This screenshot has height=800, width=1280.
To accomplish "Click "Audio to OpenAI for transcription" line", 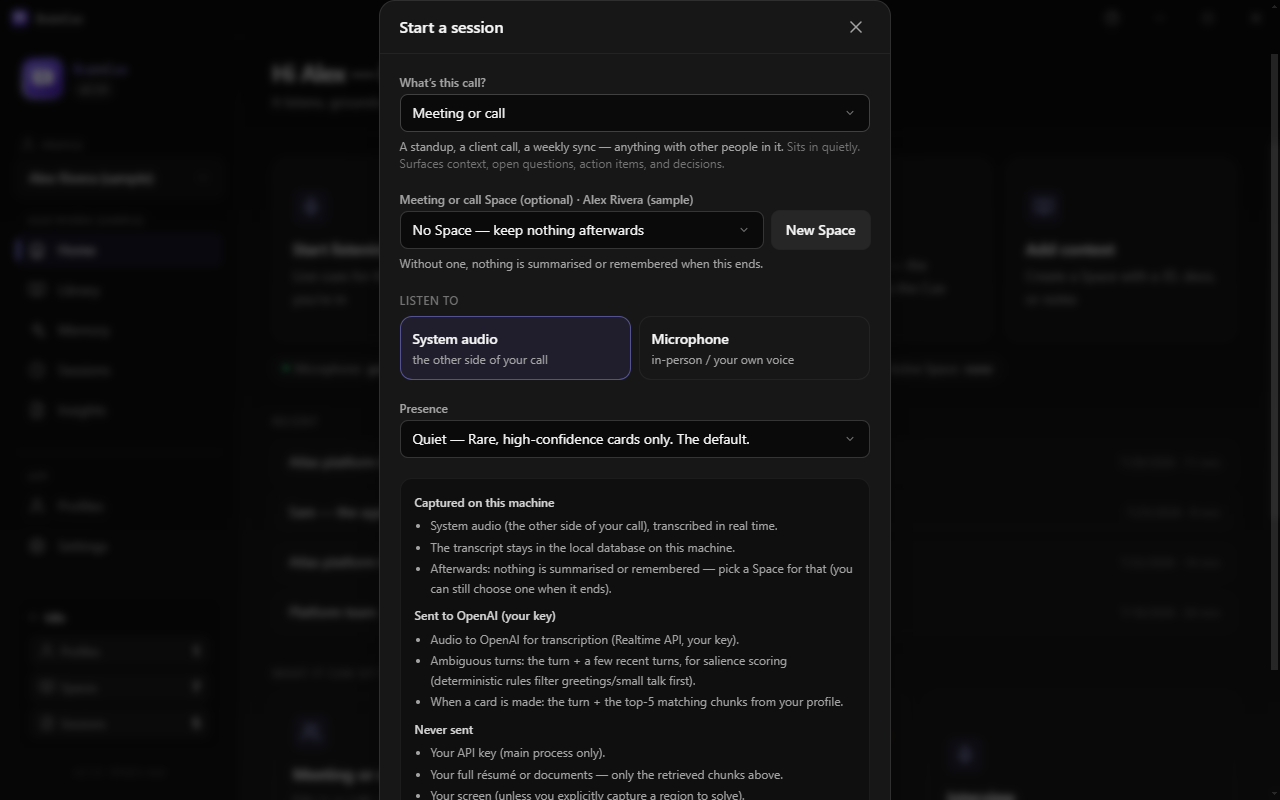I will (x=584, y=640).
